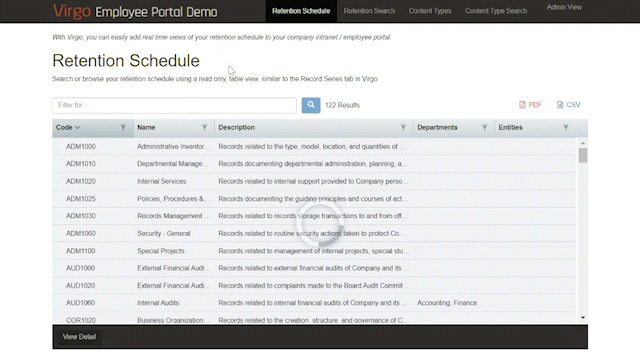Open the Content Types tab
This screenshot has width=640, height=360.
click(x=430, y=11)
